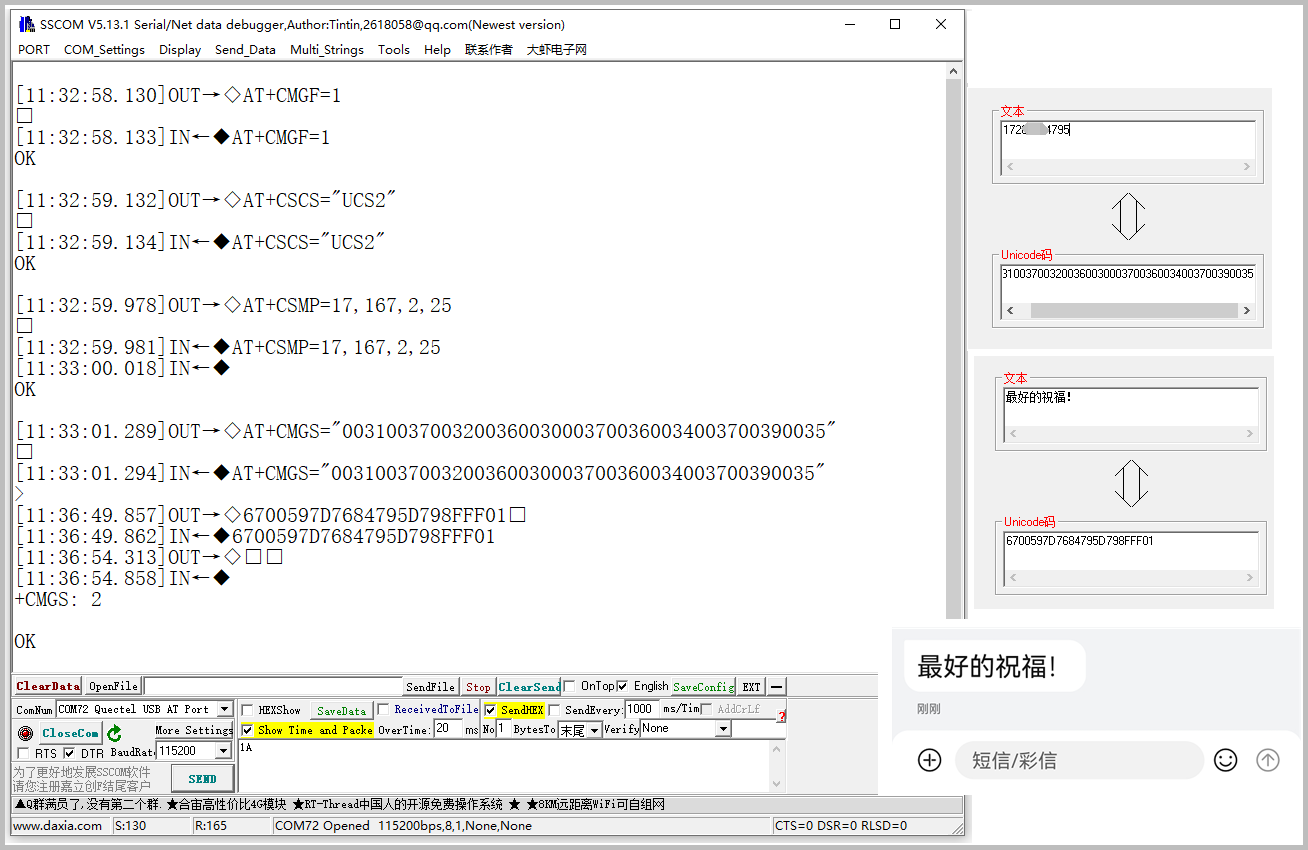This screenshot has width=1308, height=850.
Task: Open the COM_Settings menu
Action: [104, 50]
